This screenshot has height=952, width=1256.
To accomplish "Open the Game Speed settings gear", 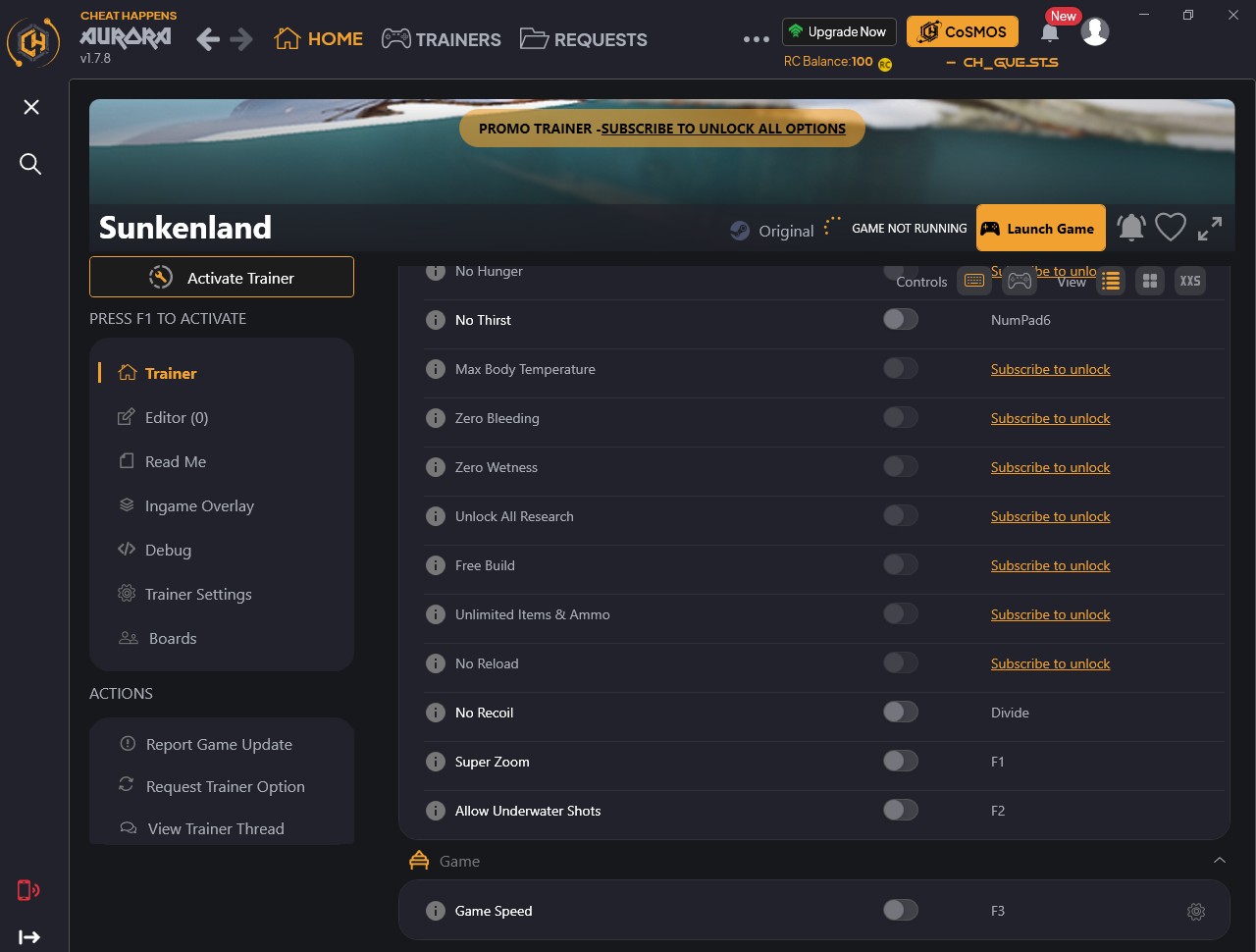I will click(1196, 911).
